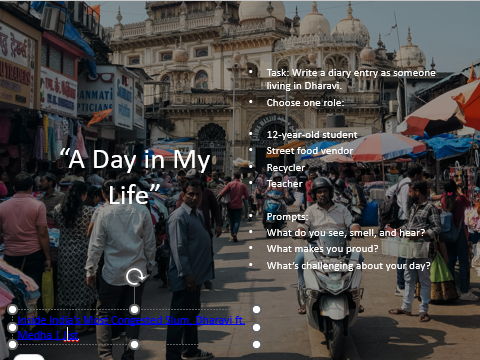Click the 'Prompts:' line
The width and height of the screenshot is (480, 360).
click(x=287, y=217)
